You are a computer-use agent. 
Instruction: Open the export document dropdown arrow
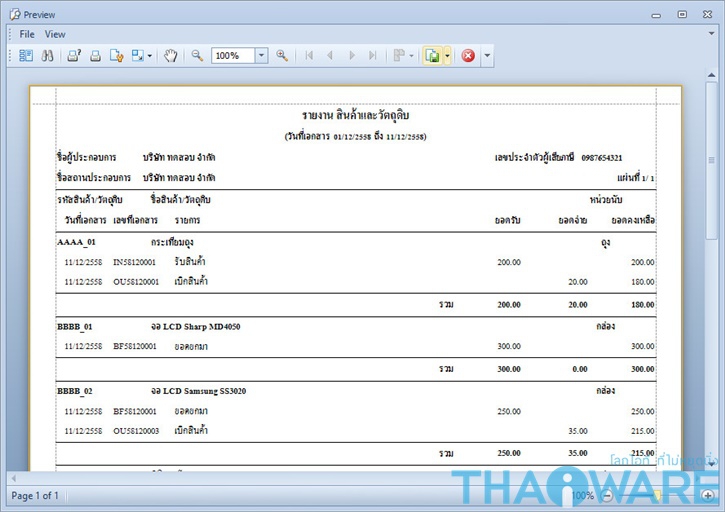pos(447,56)
